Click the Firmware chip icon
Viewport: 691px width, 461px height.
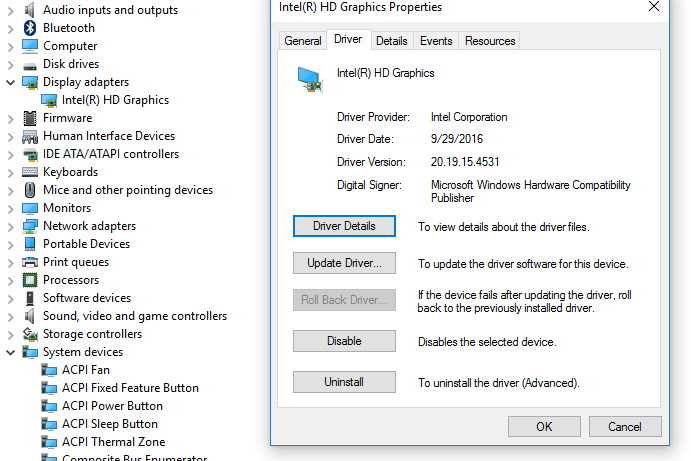click(30, 118)
